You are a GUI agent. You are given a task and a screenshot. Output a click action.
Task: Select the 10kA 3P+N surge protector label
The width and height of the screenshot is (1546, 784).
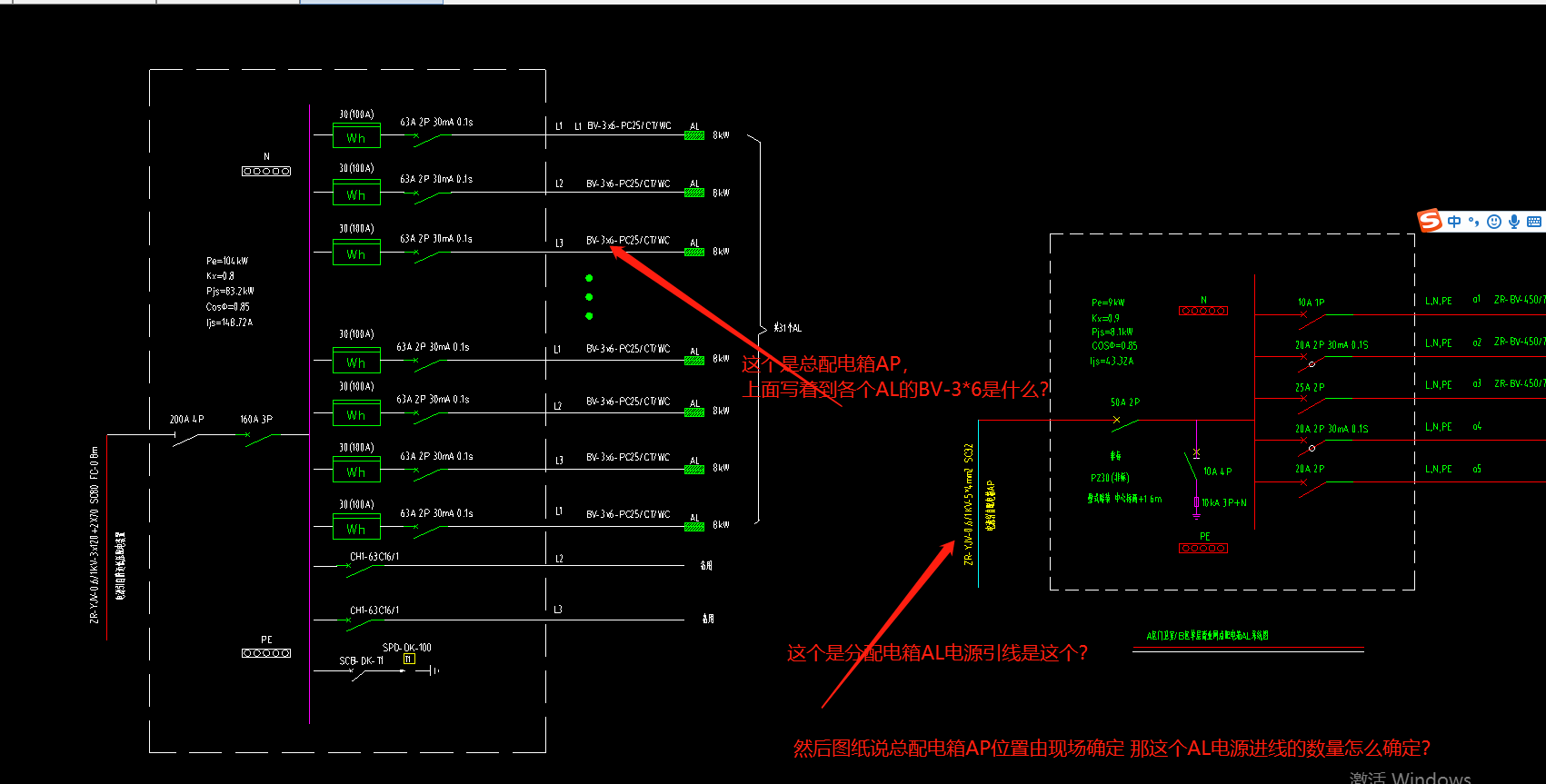1224,502
